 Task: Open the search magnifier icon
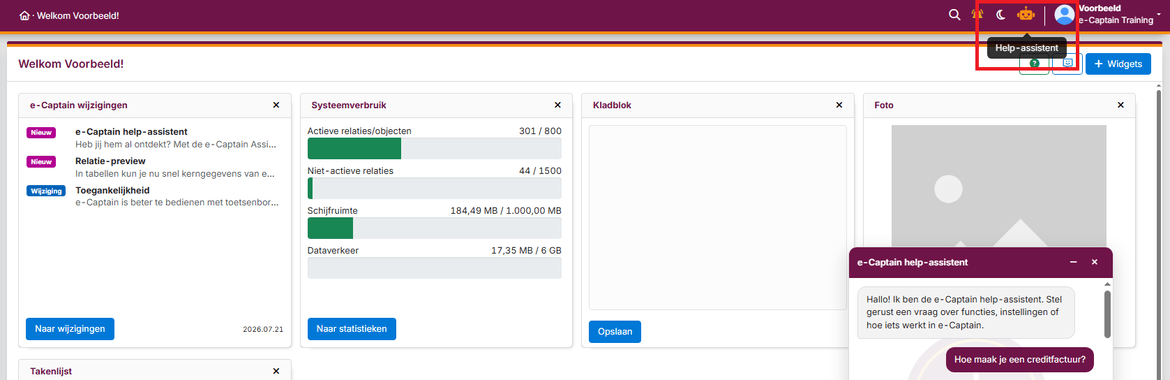click(954, 15)
